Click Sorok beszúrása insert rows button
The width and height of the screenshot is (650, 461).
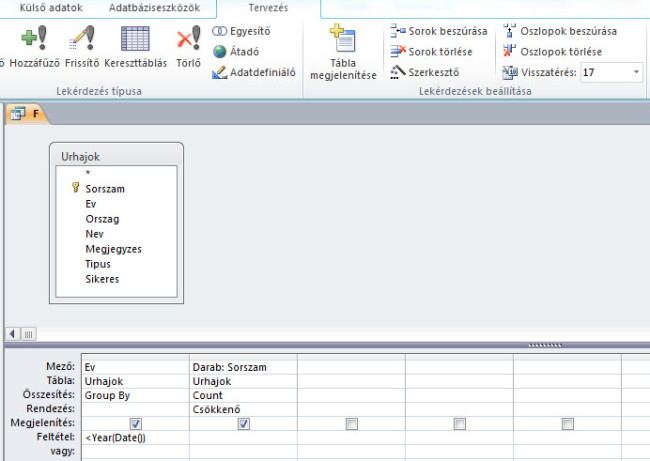(x=439, y=31)
